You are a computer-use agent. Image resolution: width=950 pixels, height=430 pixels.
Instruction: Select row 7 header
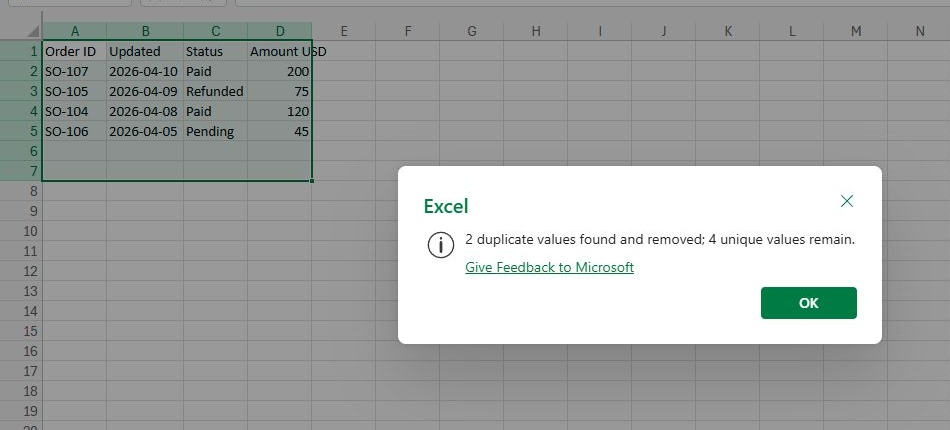coord(21,171)
